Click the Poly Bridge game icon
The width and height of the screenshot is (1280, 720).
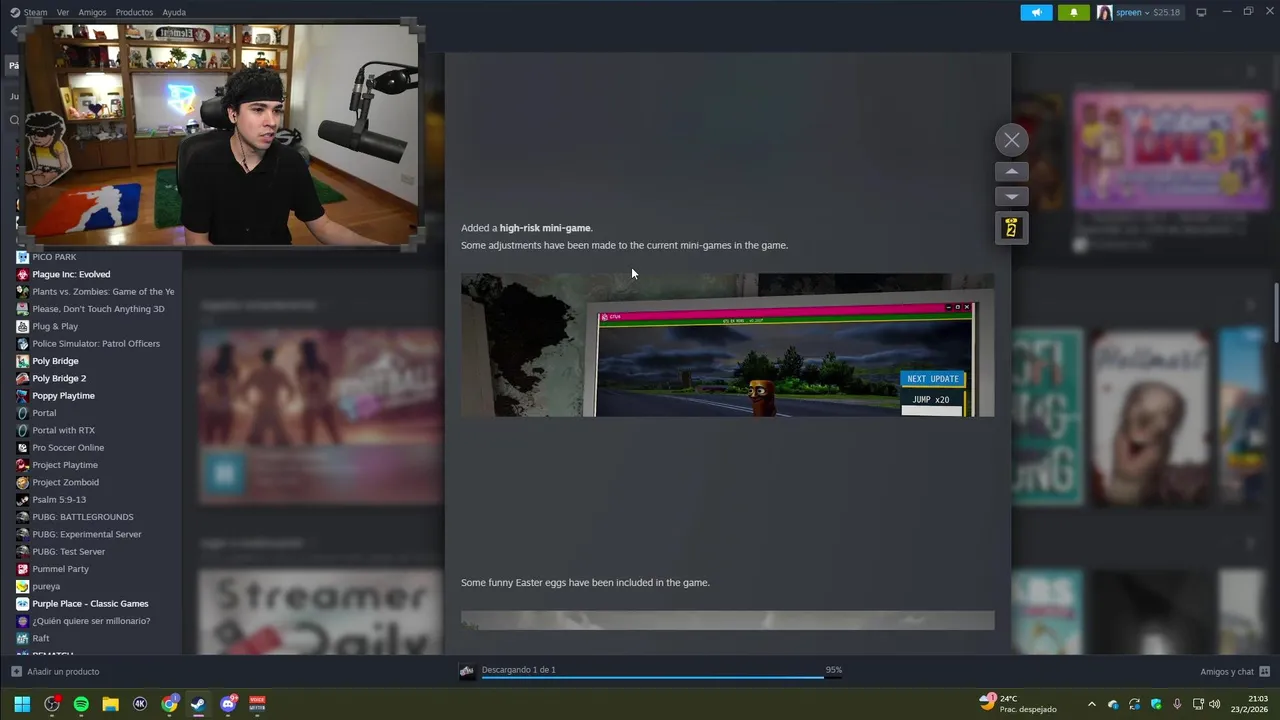[x=22, y=361]
